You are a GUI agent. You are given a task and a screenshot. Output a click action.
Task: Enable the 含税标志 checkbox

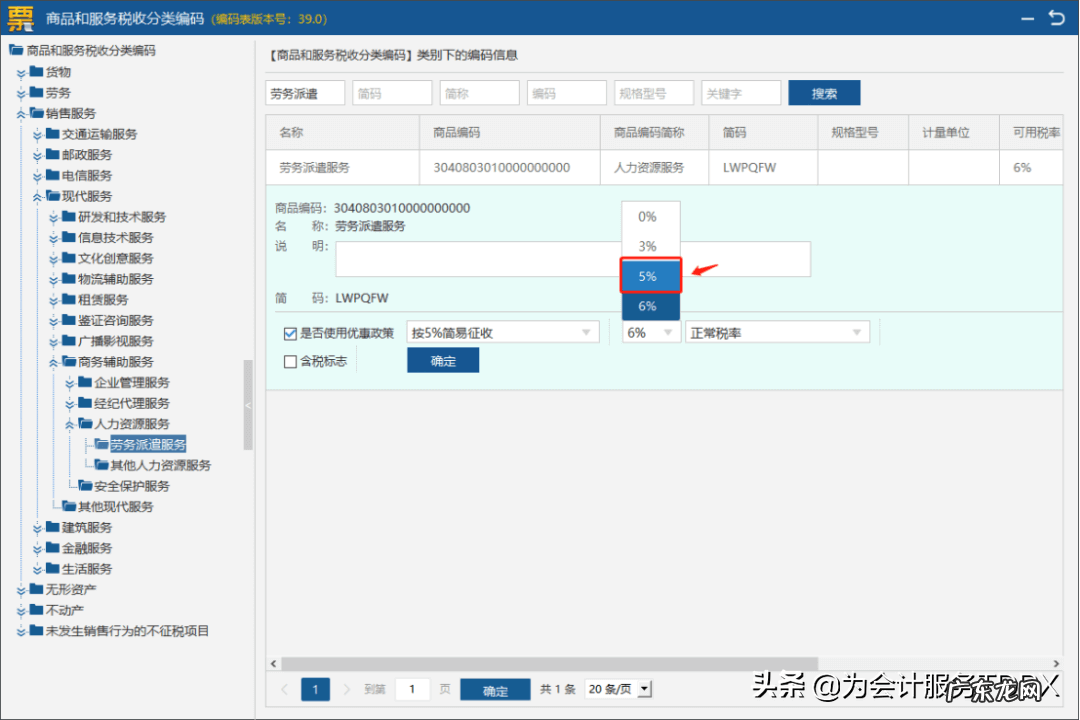click(290, 362)
